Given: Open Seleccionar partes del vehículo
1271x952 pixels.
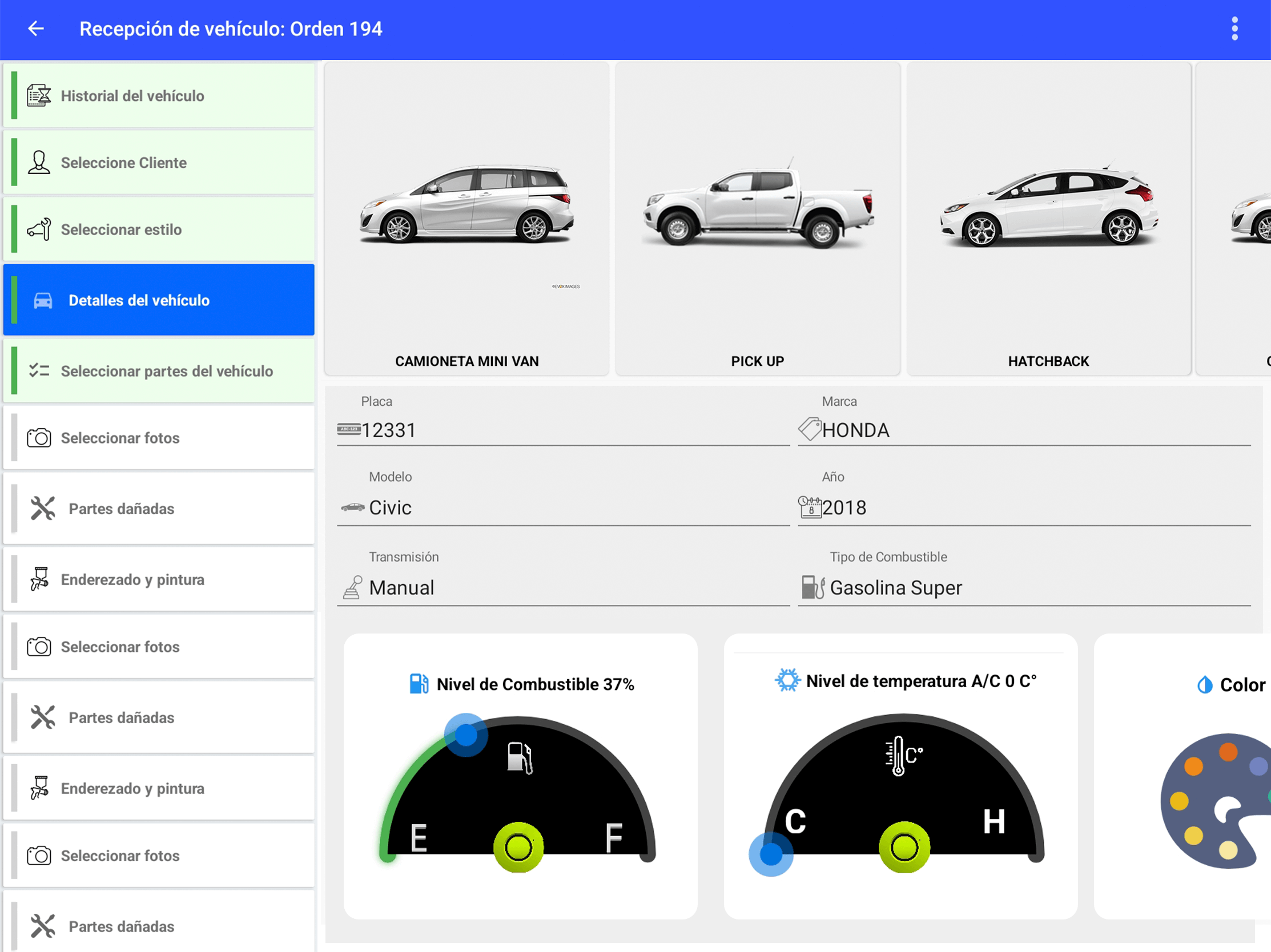Looking at the screenshot, I should click(x=159, y=371).
